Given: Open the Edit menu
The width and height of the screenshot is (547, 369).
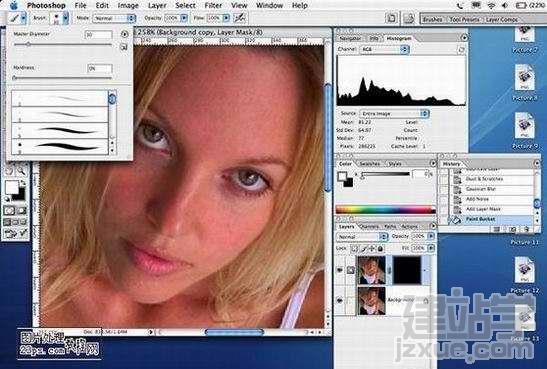Looking at the screenshot, I should click(102, 6).
